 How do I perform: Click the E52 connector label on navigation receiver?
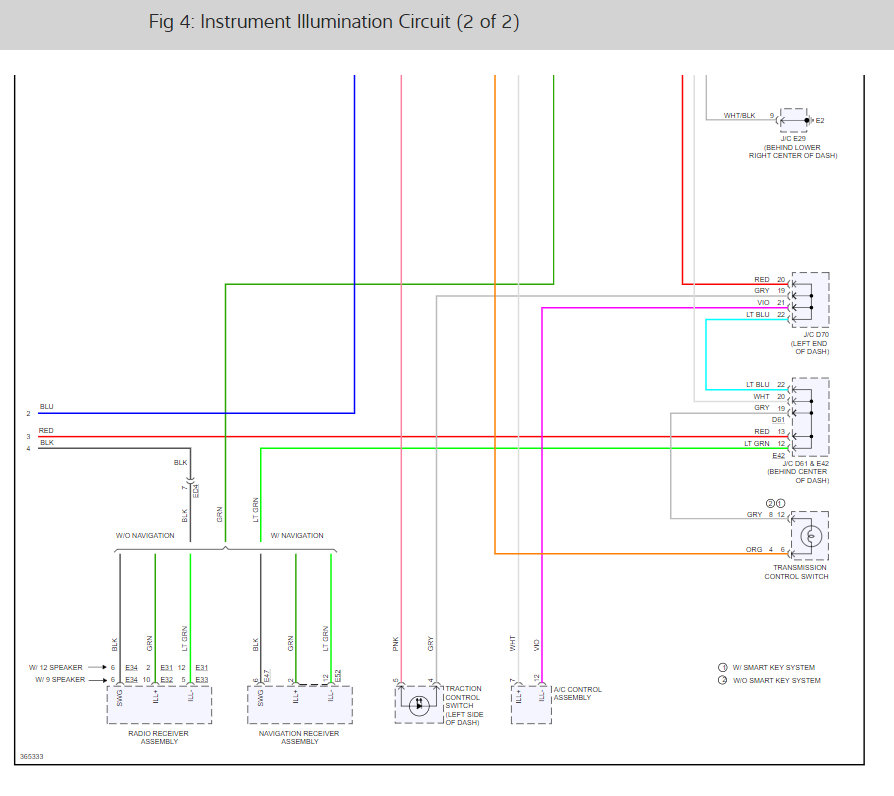click(x=338, y=676)
